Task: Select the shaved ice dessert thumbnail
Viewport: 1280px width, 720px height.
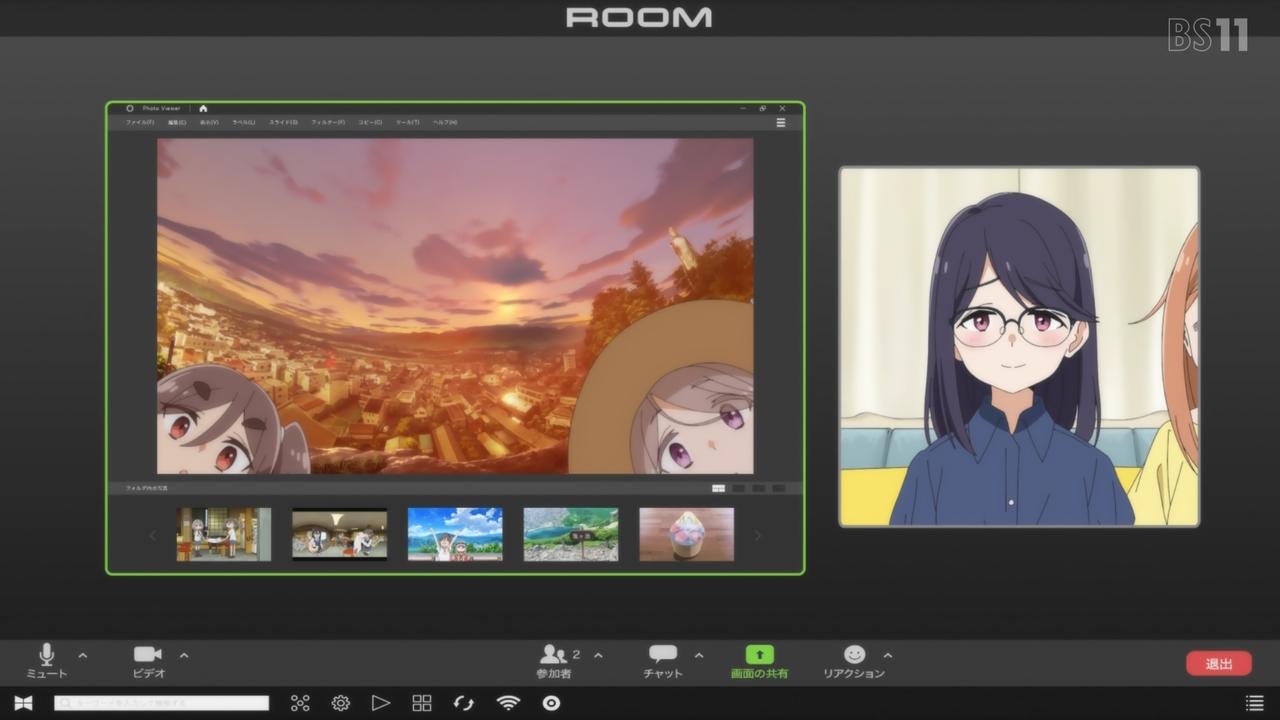Action: click(x=686, y=534)
